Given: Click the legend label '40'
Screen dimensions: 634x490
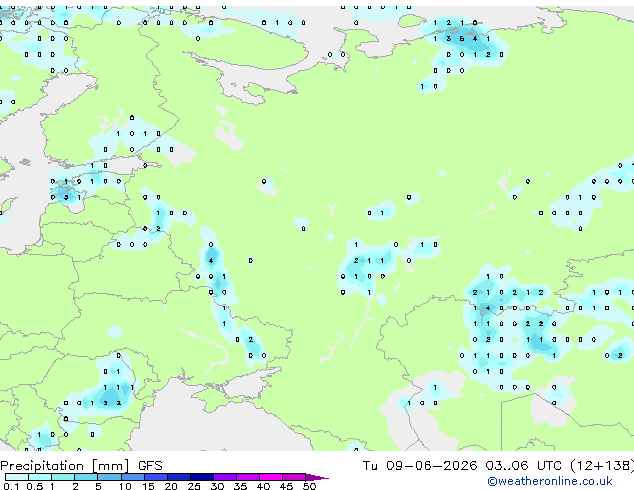Looking at the screenshot, I should [263, 486].
